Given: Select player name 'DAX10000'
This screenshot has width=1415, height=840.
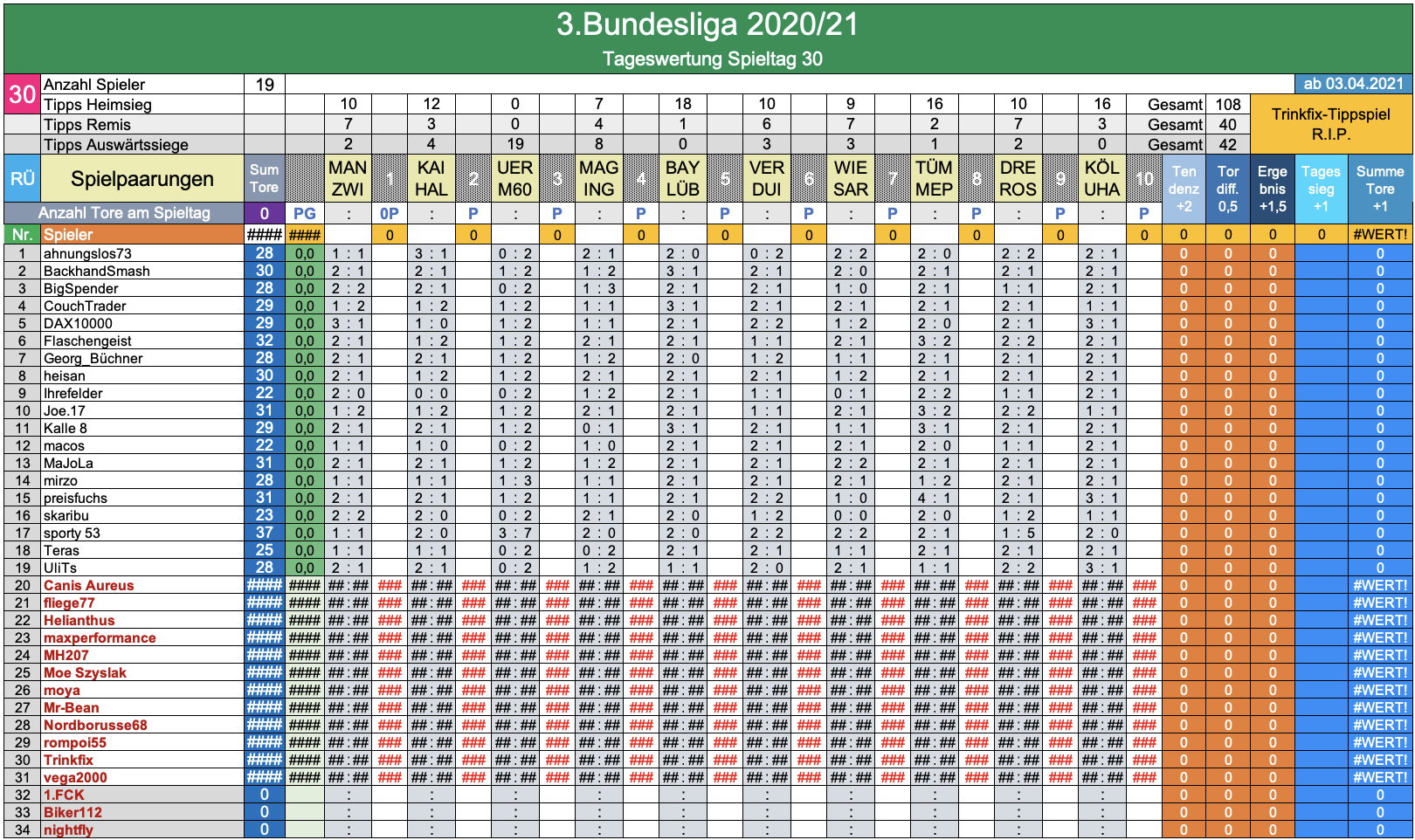Looking at the screenshot, I should tap(78, 323).
